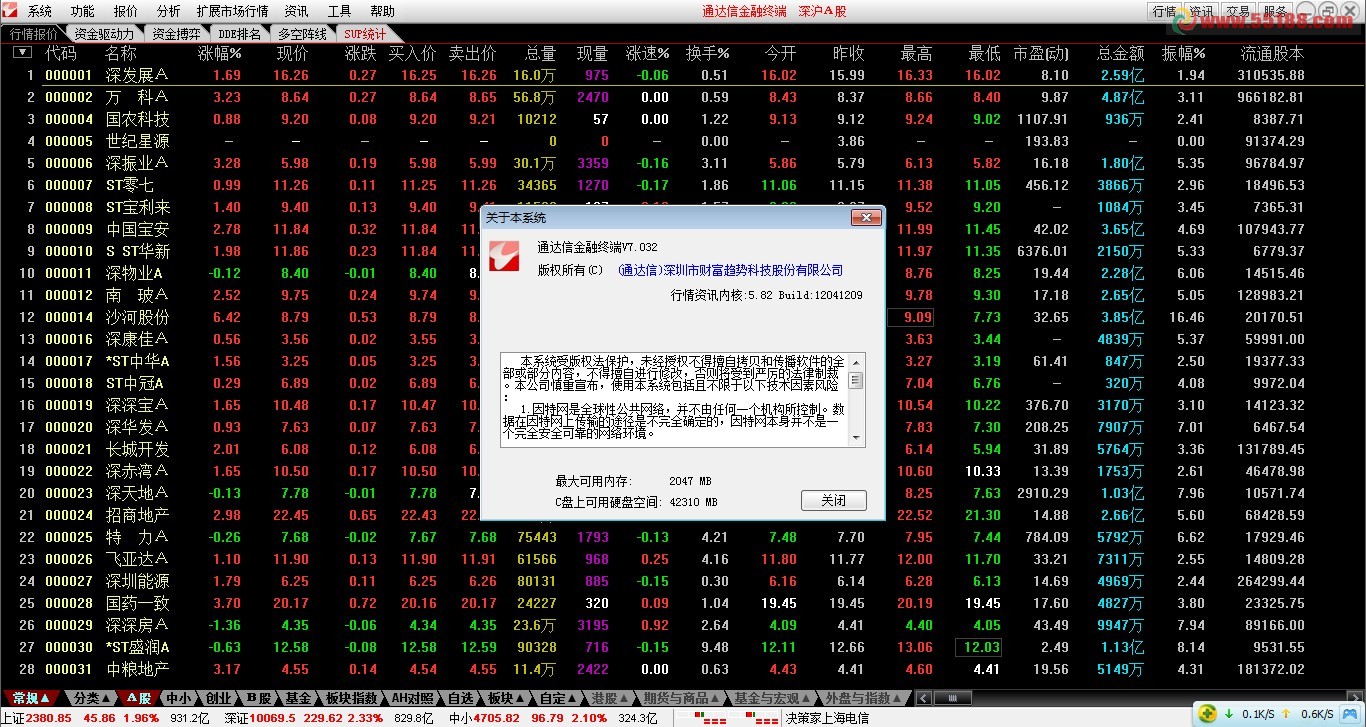
Task: Click the 服务 button at top right
Action: 1275,11
